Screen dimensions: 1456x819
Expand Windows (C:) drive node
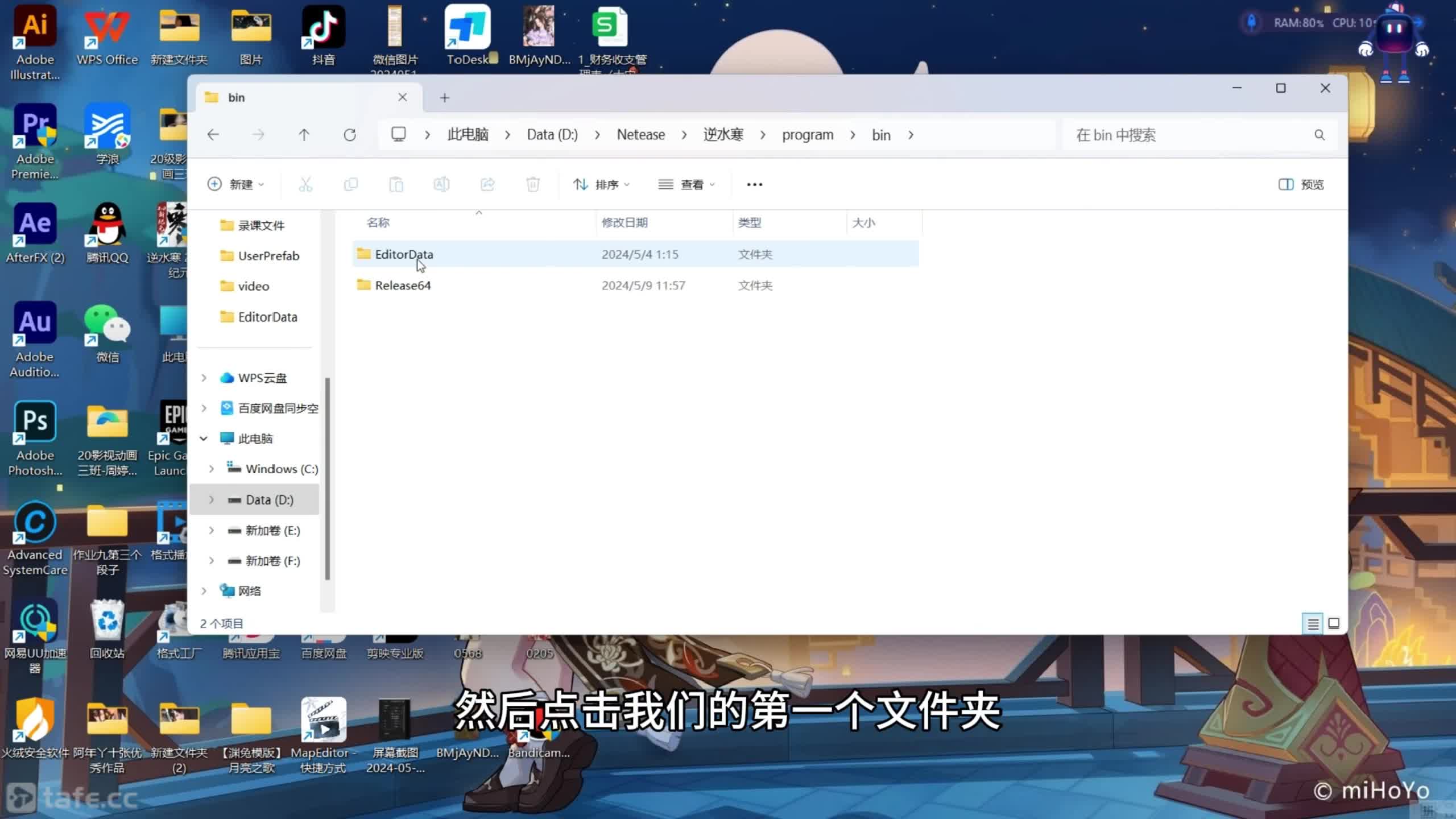[212, 469]
